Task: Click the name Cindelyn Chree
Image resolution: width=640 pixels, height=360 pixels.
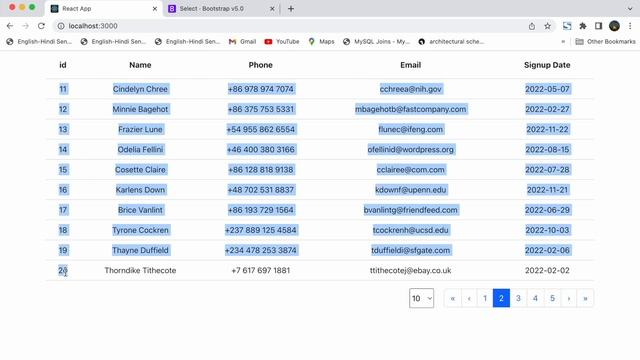Action: (140, 89)
